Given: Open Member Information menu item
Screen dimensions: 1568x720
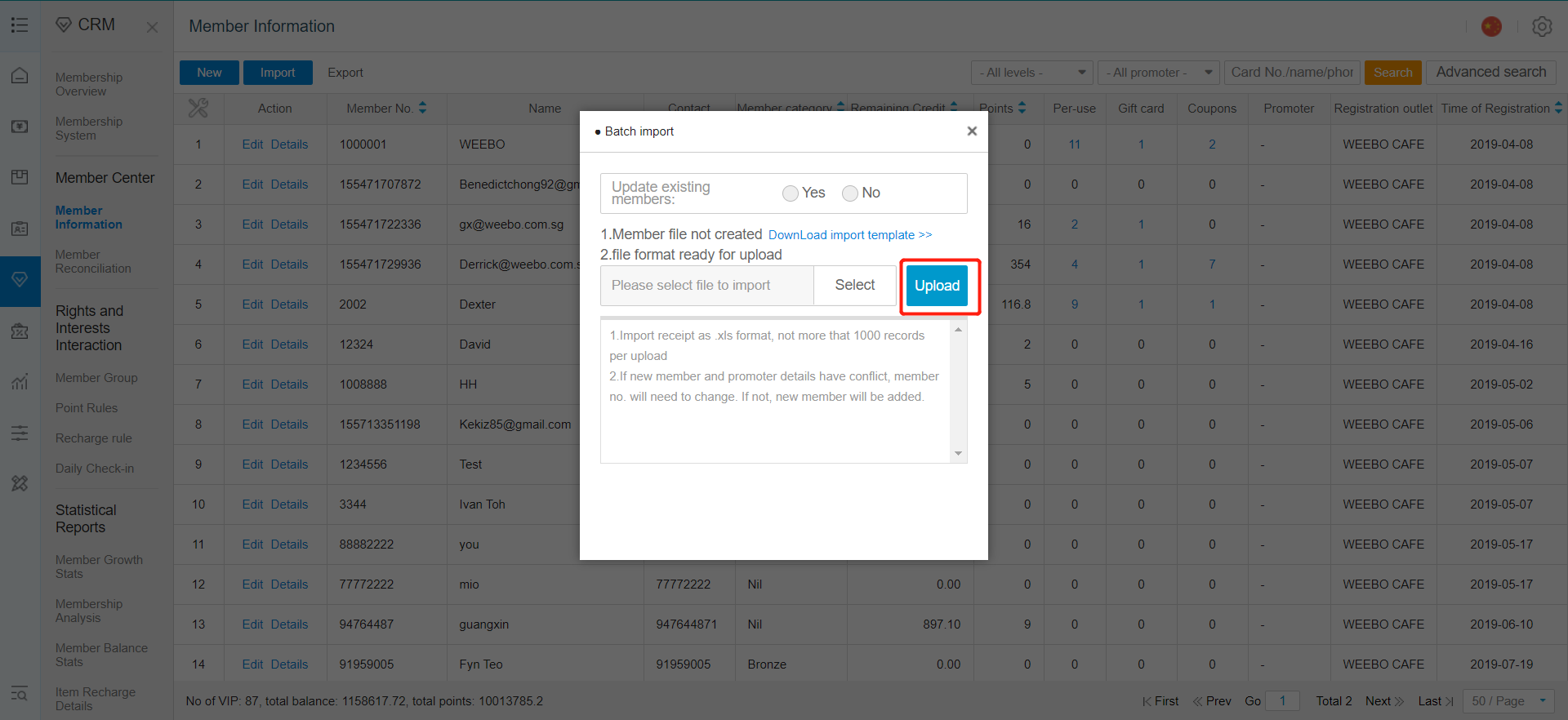Looking at the screenshot, I should coord(89,217).
